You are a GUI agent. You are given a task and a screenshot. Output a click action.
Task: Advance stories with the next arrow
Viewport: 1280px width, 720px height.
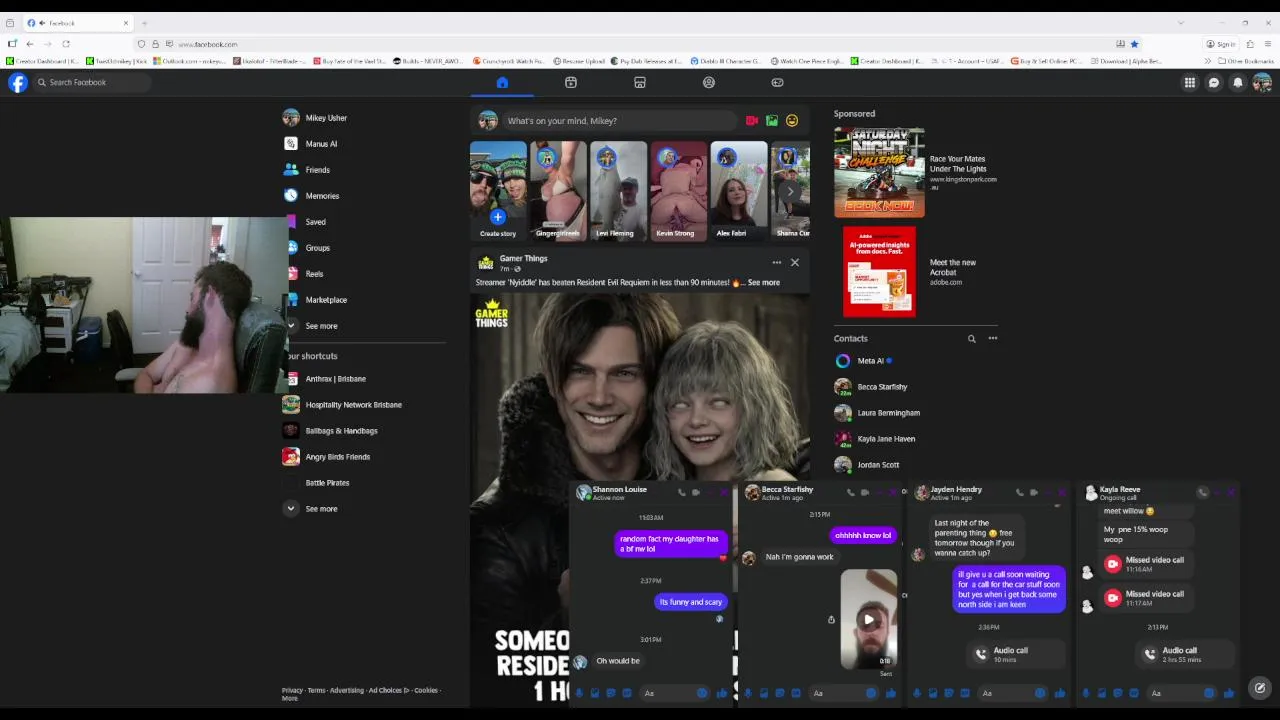pos(790,191)
